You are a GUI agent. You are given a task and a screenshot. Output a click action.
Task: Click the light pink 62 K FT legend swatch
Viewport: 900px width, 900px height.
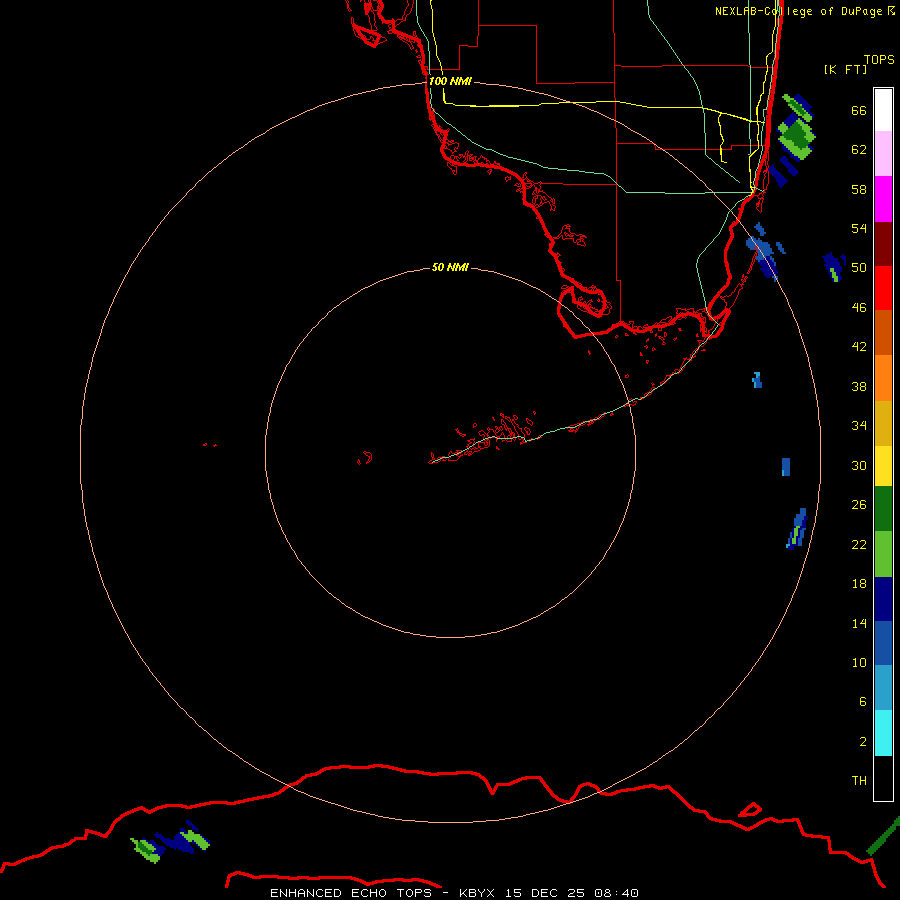[x=883, y=154]
